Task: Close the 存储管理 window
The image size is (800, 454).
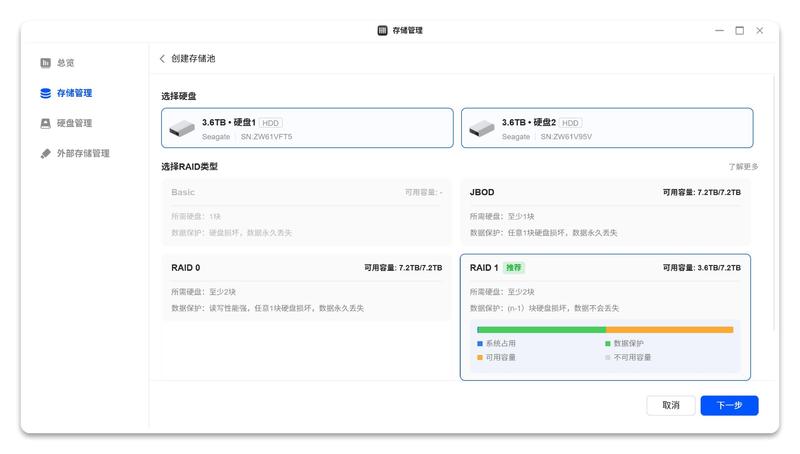Action: [760, 31]
